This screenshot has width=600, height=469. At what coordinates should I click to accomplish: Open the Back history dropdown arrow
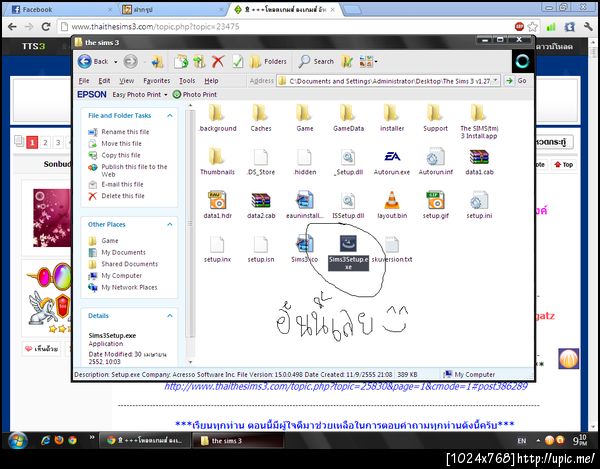click(x=116, y=62)
